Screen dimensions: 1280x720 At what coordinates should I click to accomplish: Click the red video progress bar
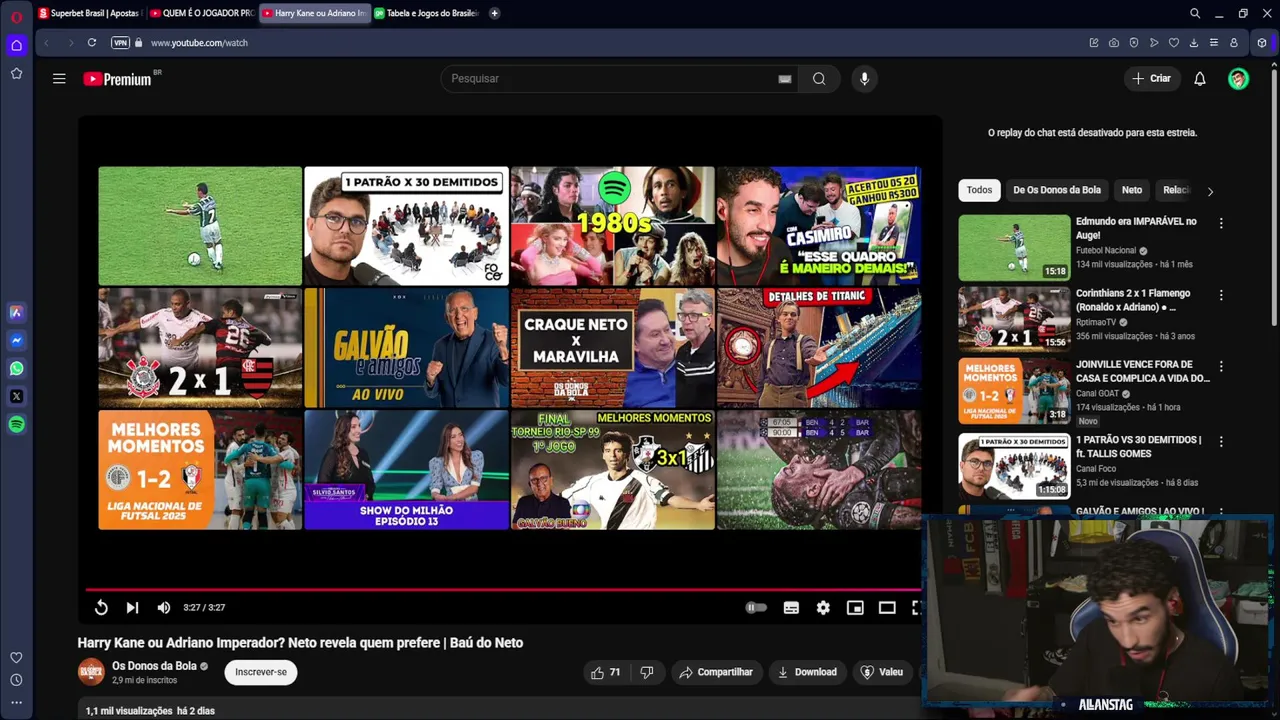[503, 589]
